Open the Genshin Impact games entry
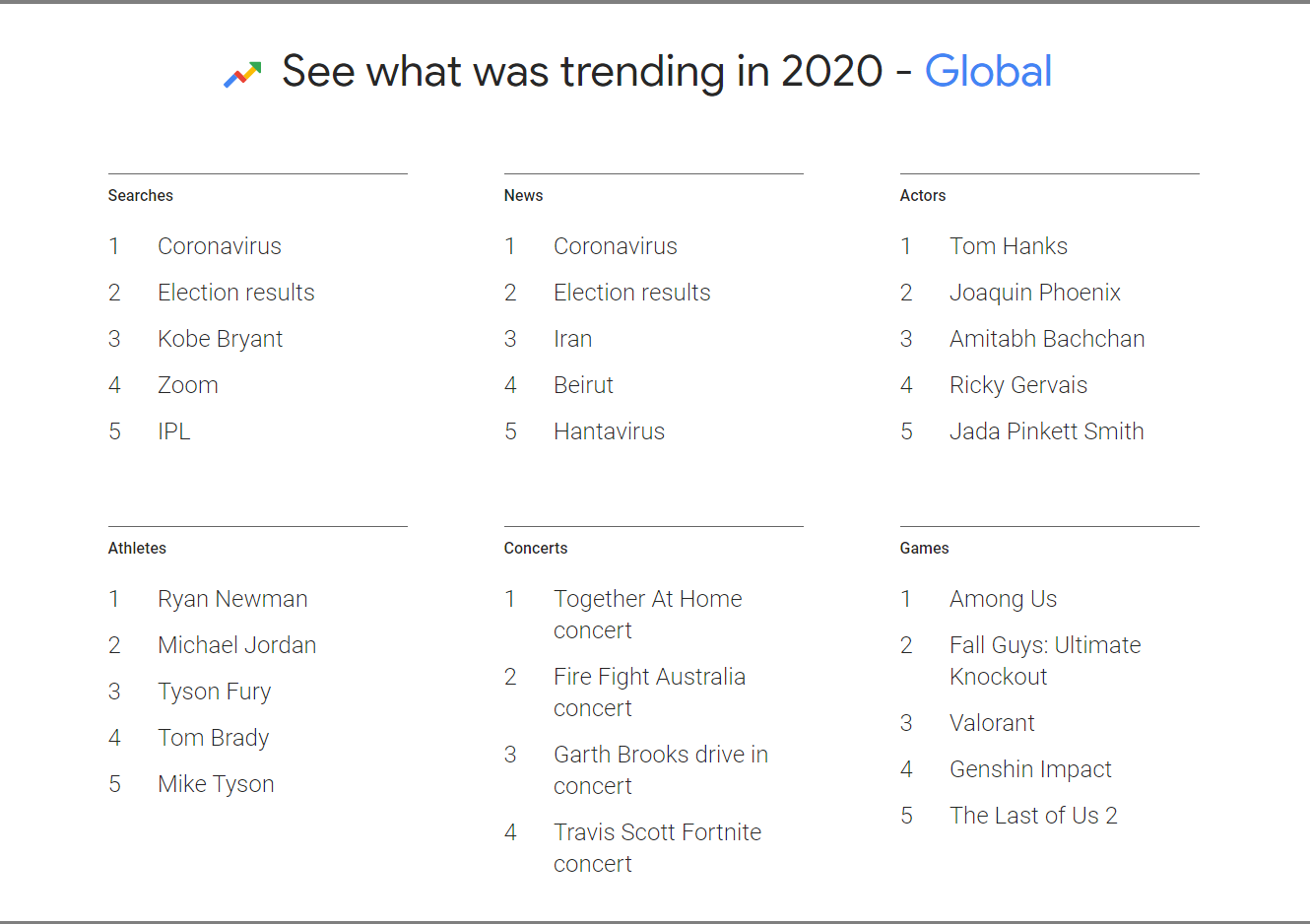This screenshot has width=1310, height=924. point(1030,768)
